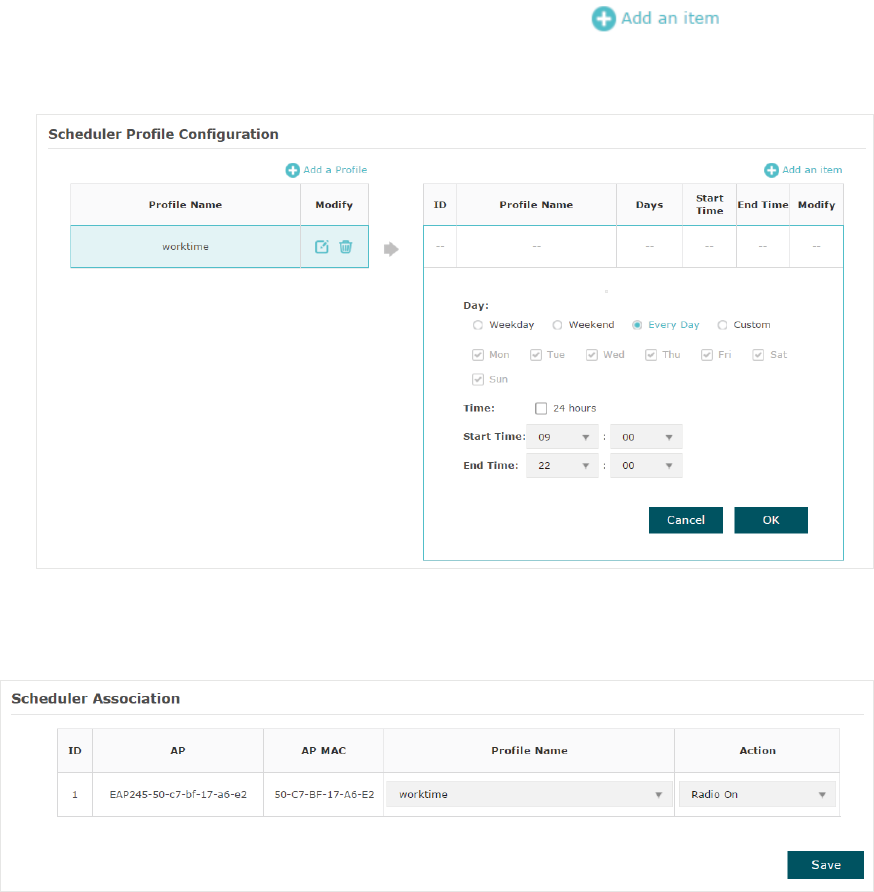Open the End Time hour dropdown
The height and width of the screenshot is (892, 874).
[562, 465]
